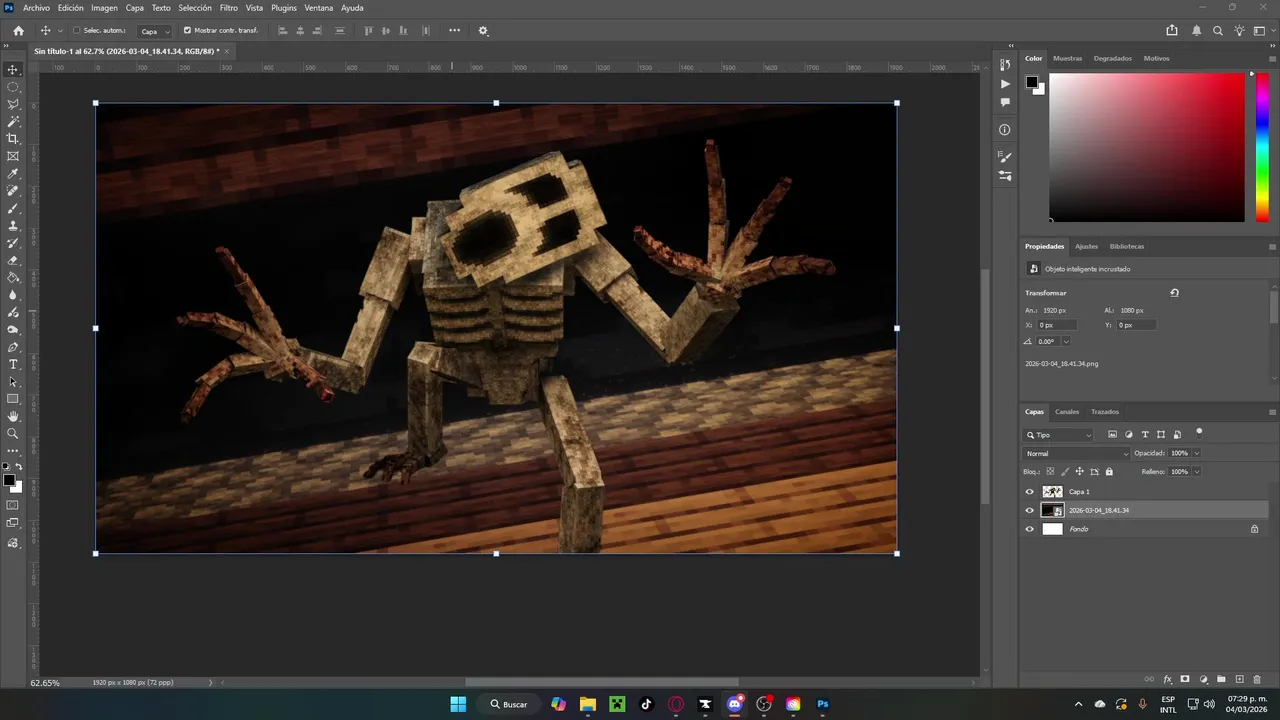This screenshot has height=720, width=1280.
Task: Select the Horizontal Type tool
Action: [x=13, y=364]
